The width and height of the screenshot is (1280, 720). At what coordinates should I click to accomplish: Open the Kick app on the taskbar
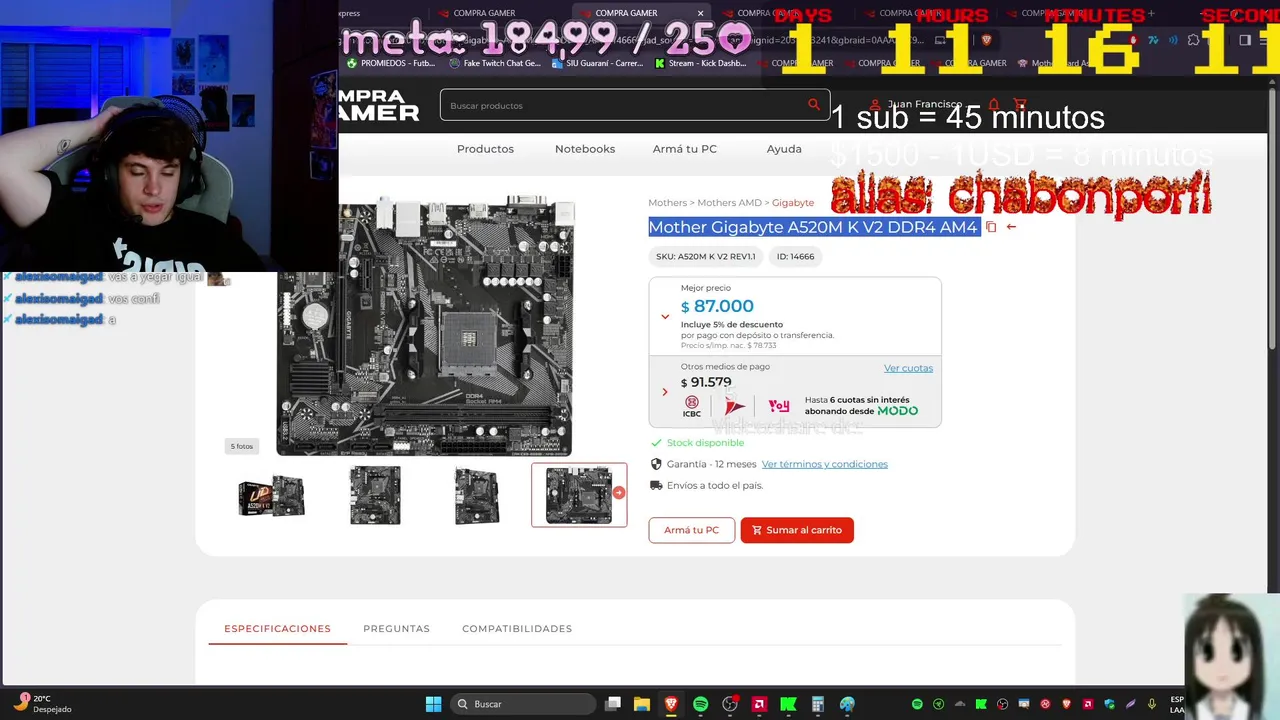pos(789,704)
